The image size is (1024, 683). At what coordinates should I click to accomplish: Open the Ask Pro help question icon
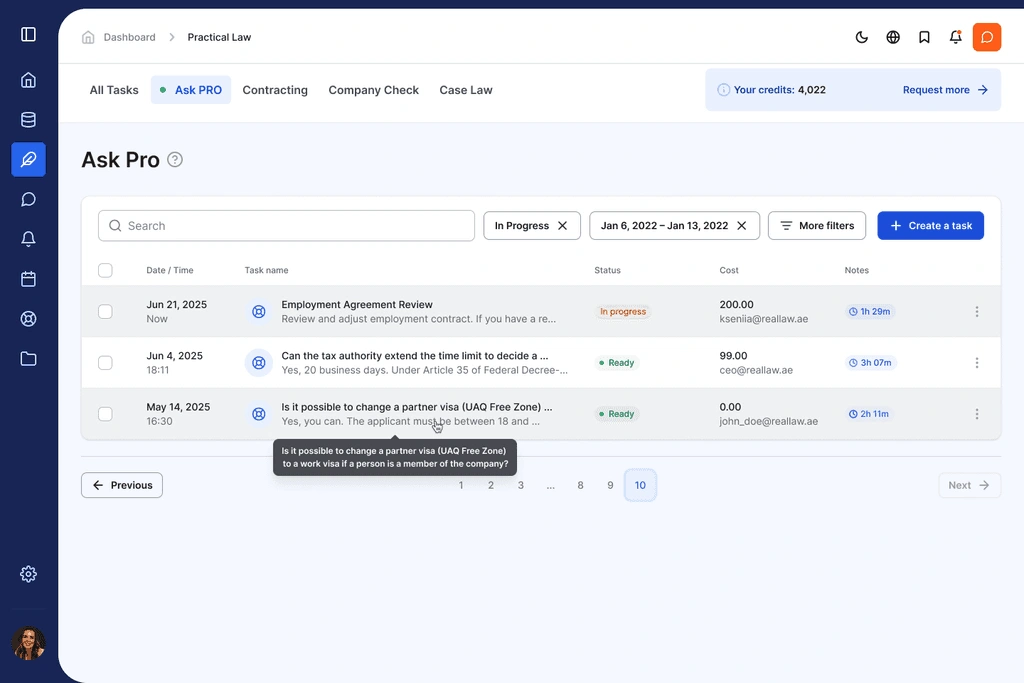175,160
